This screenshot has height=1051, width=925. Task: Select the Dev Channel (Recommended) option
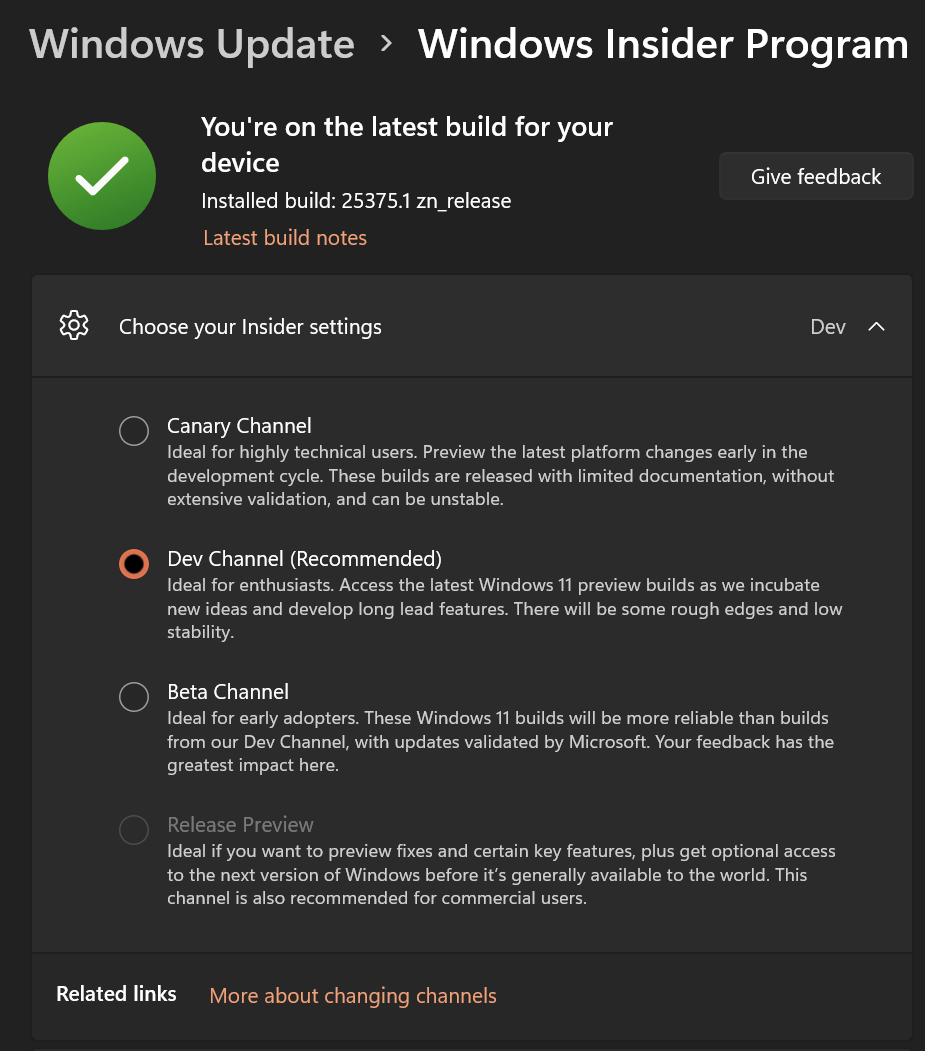(x=134, y=564)
